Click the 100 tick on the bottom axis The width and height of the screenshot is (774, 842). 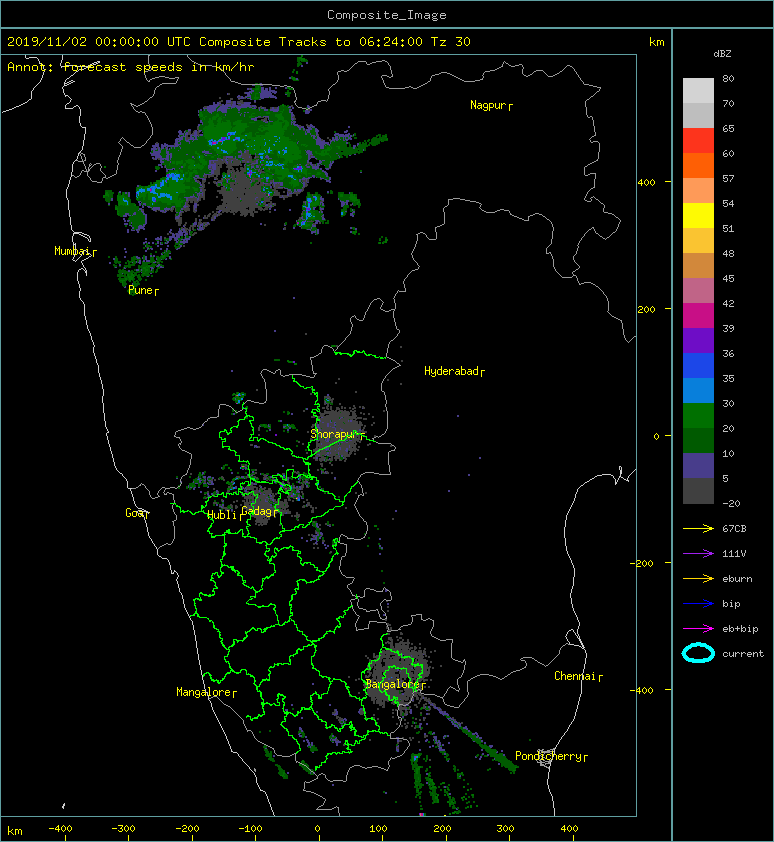tap(379, 829)
